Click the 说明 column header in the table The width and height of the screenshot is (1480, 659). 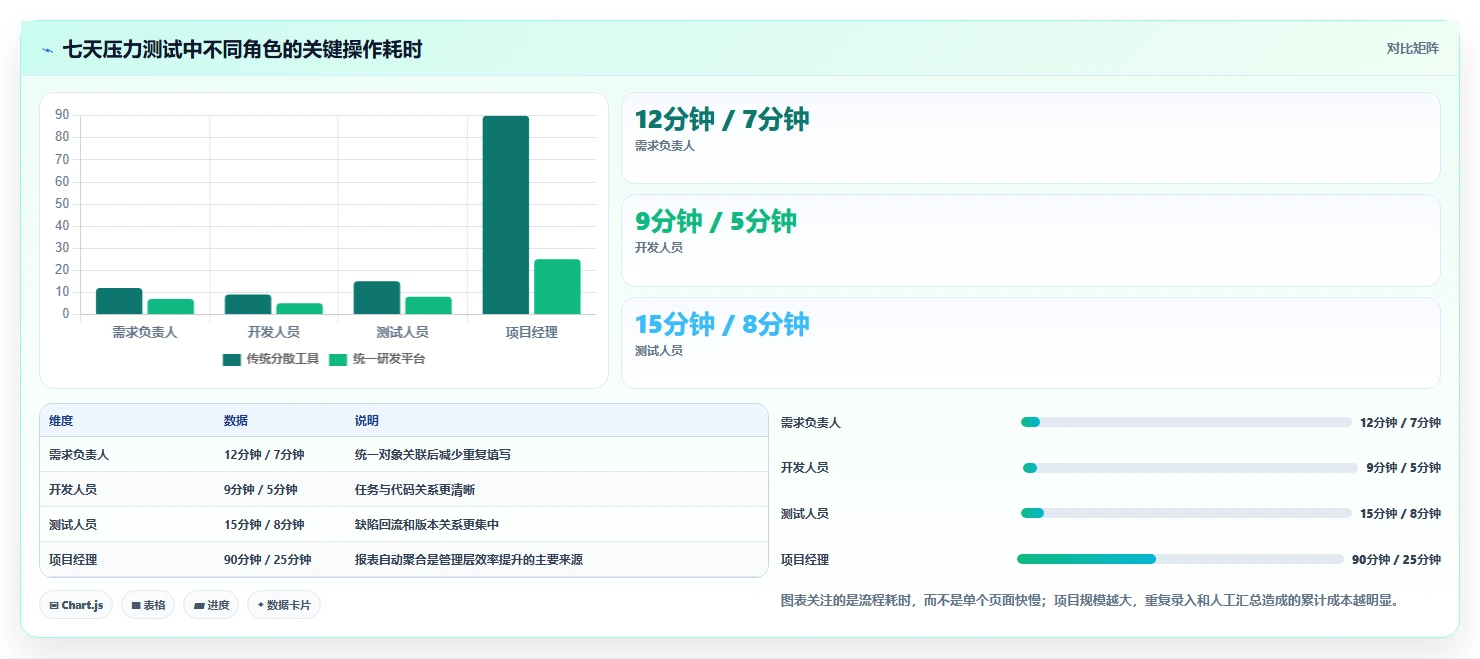[367, 421]
